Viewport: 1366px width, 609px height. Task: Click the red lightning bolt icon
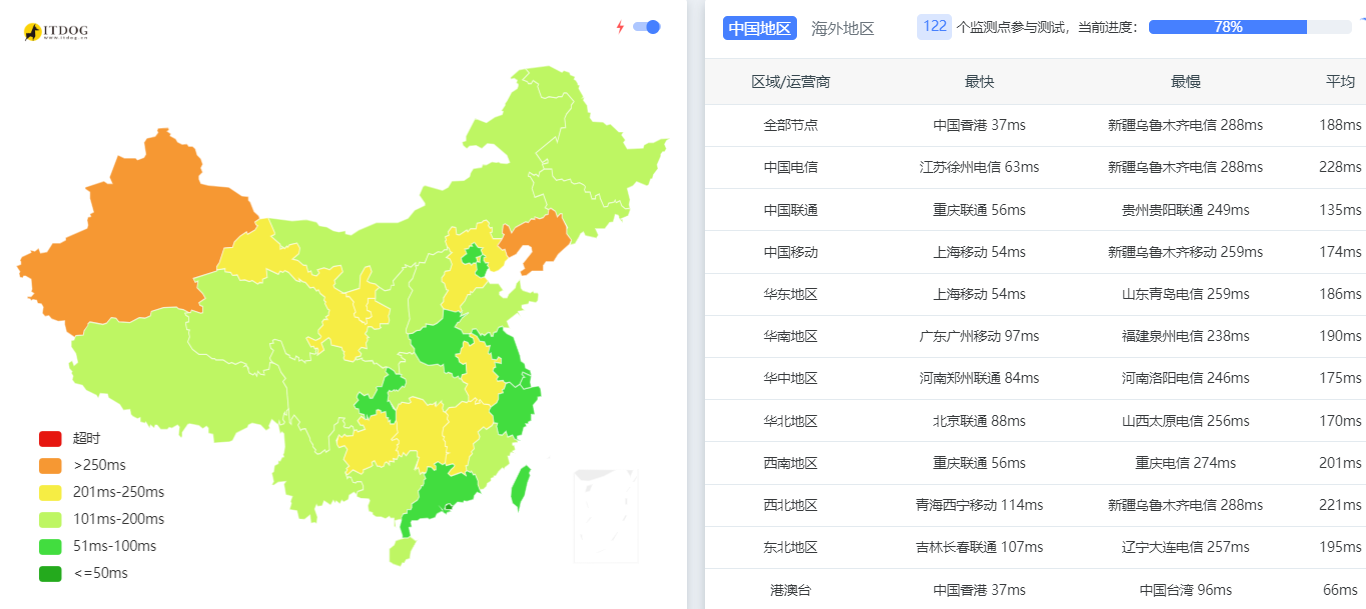coord(620,27)
